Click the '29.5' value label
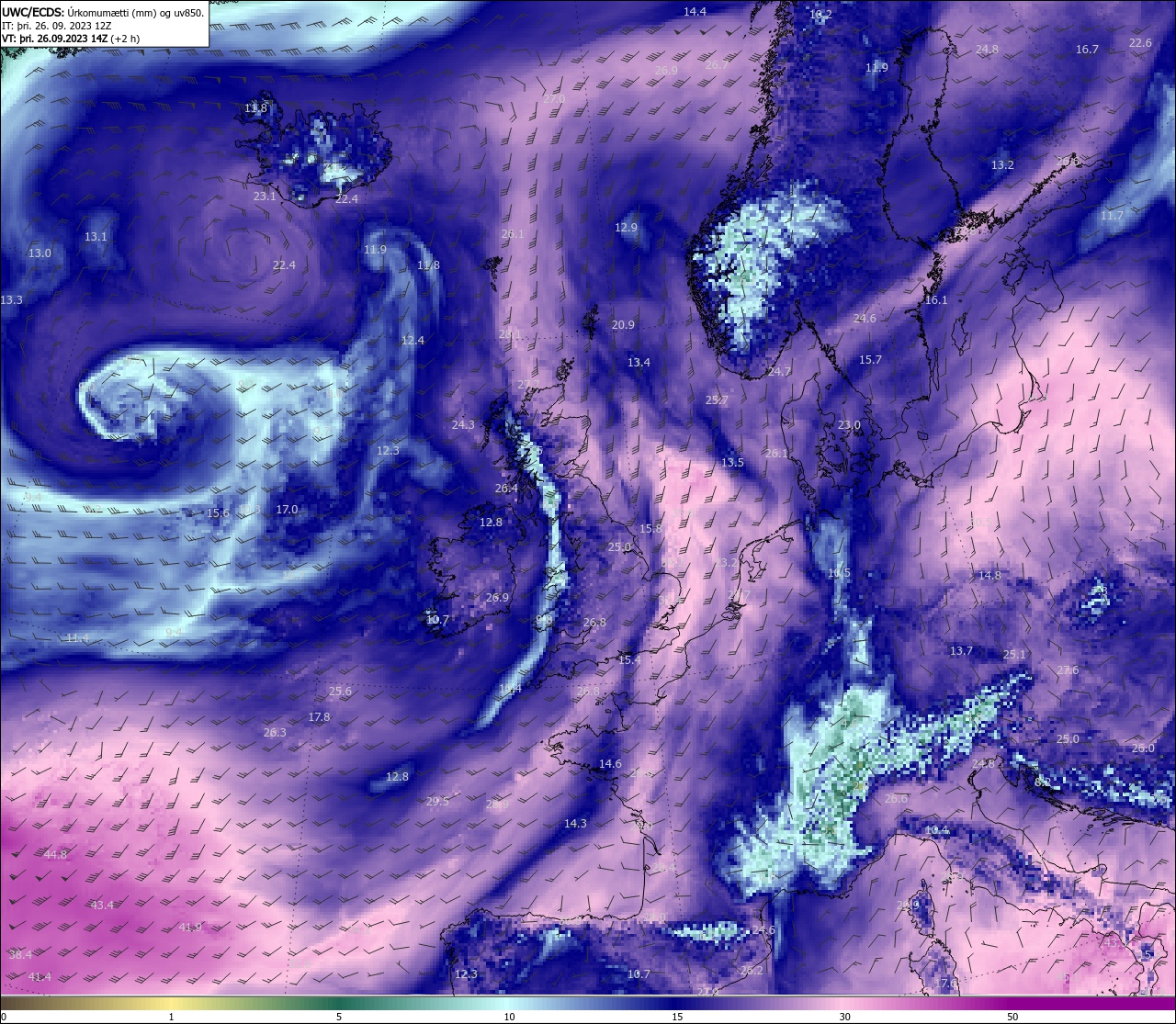The image size is (1176, 1024). 437,802
